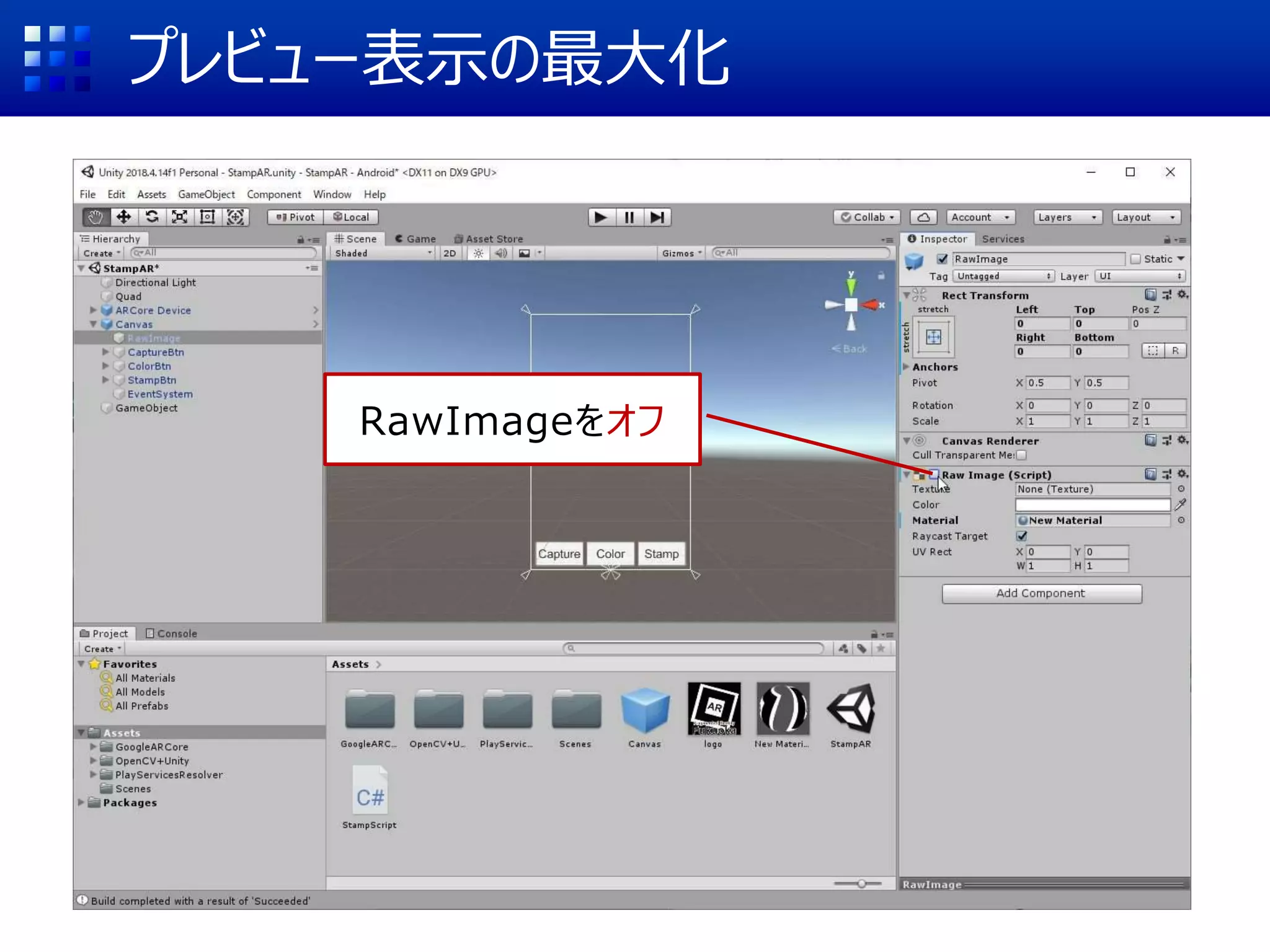Toggle 2D scene view mode
This screenshot has height=952, width=1270.
tap(450, 253)
